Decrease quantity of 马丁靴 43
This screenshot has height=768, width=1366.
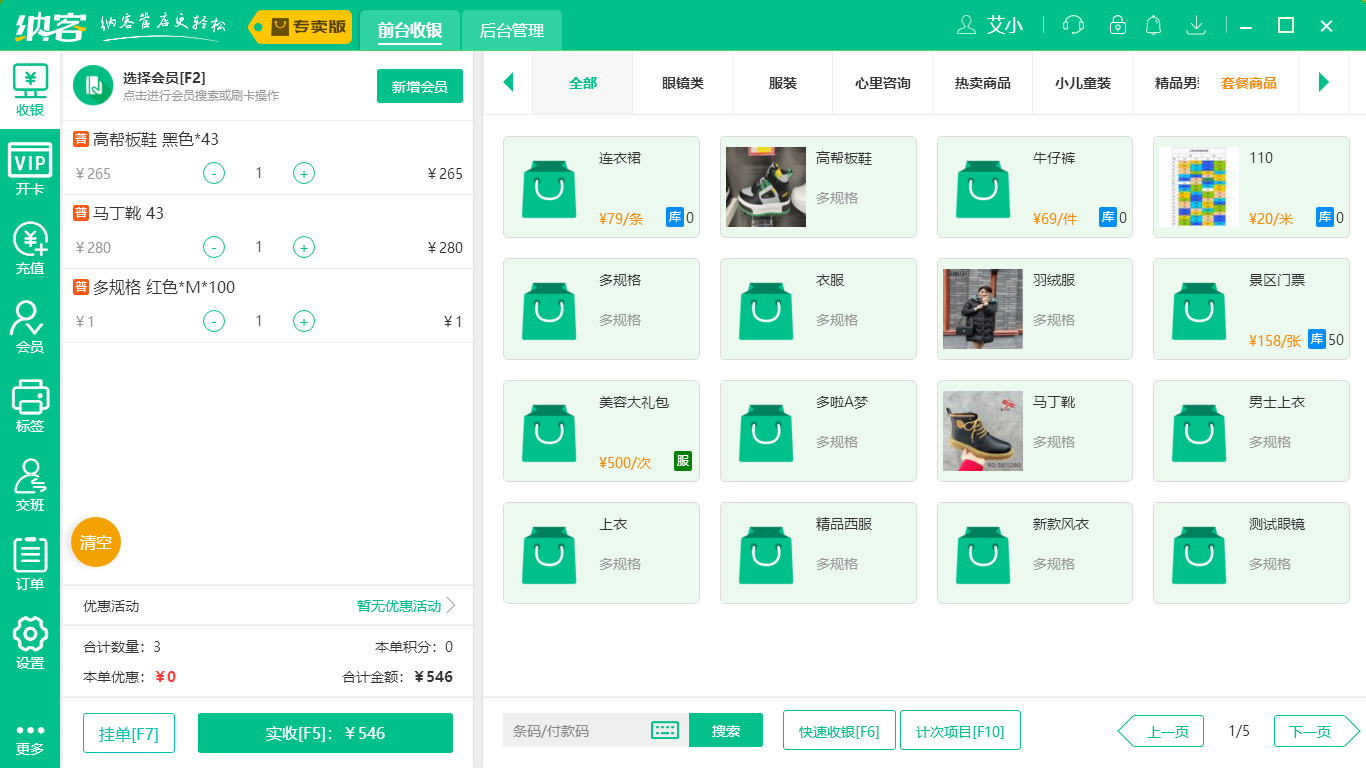(x=214, y=247)
